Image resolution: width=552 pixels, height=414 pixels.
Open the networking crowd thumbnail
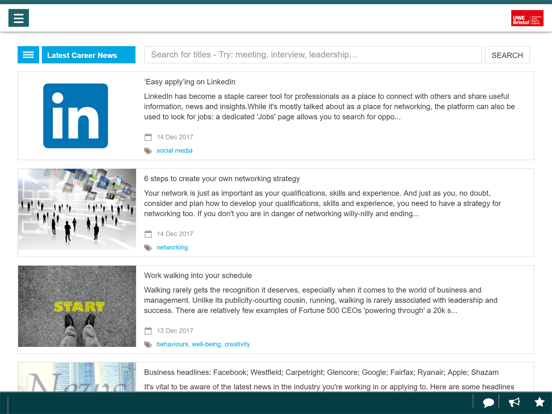coord(77,209)
